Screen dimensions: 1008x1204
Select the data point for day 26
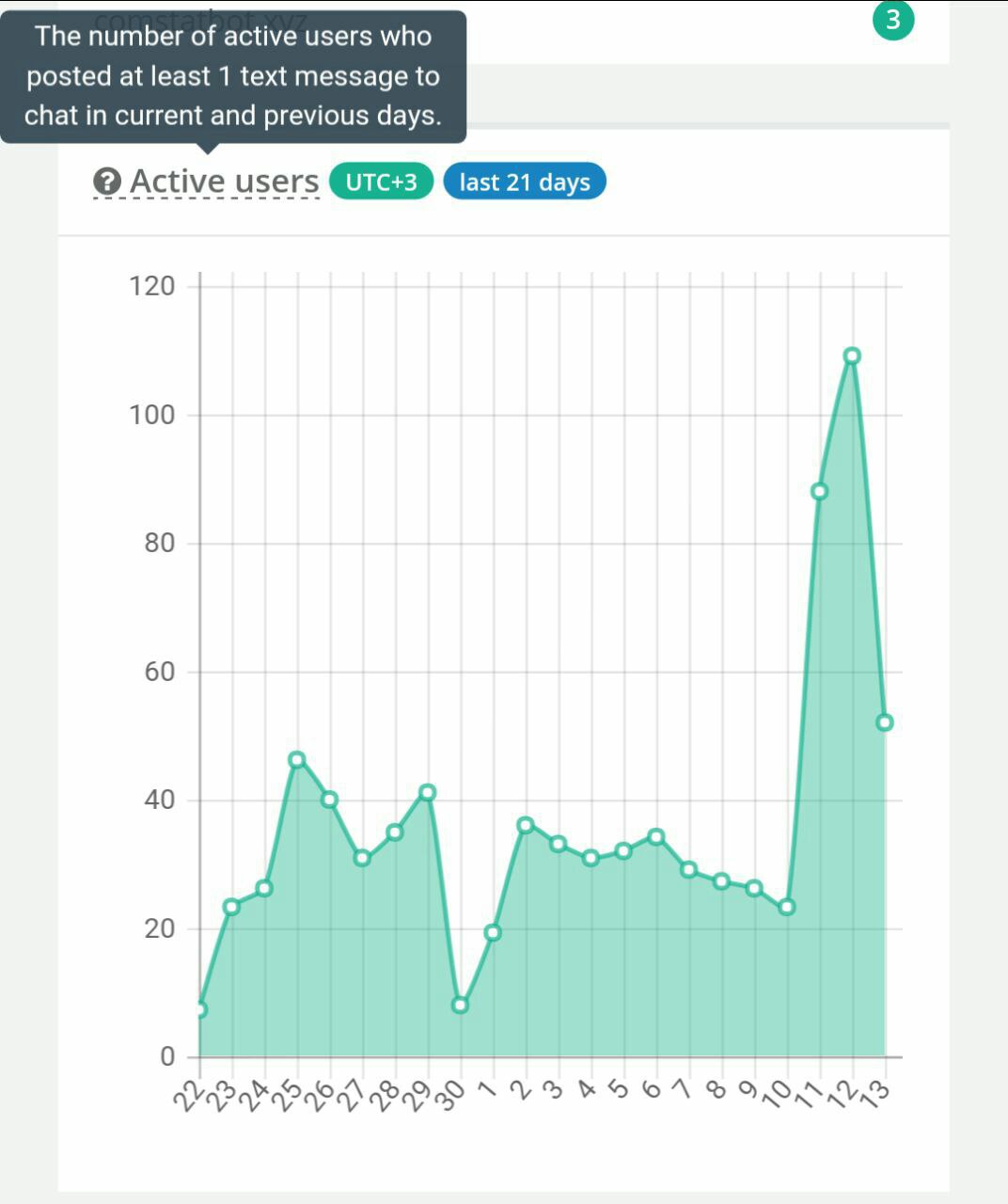pyautogui.click(x=329, y=800)
